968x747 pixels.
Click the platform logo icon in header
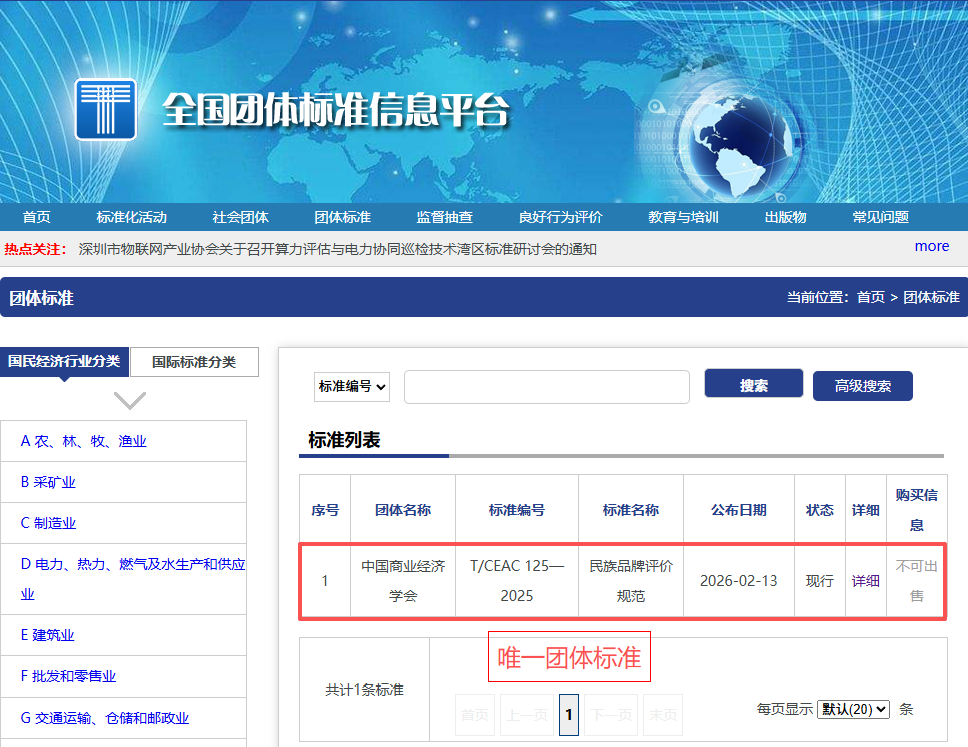coord(105,109)
